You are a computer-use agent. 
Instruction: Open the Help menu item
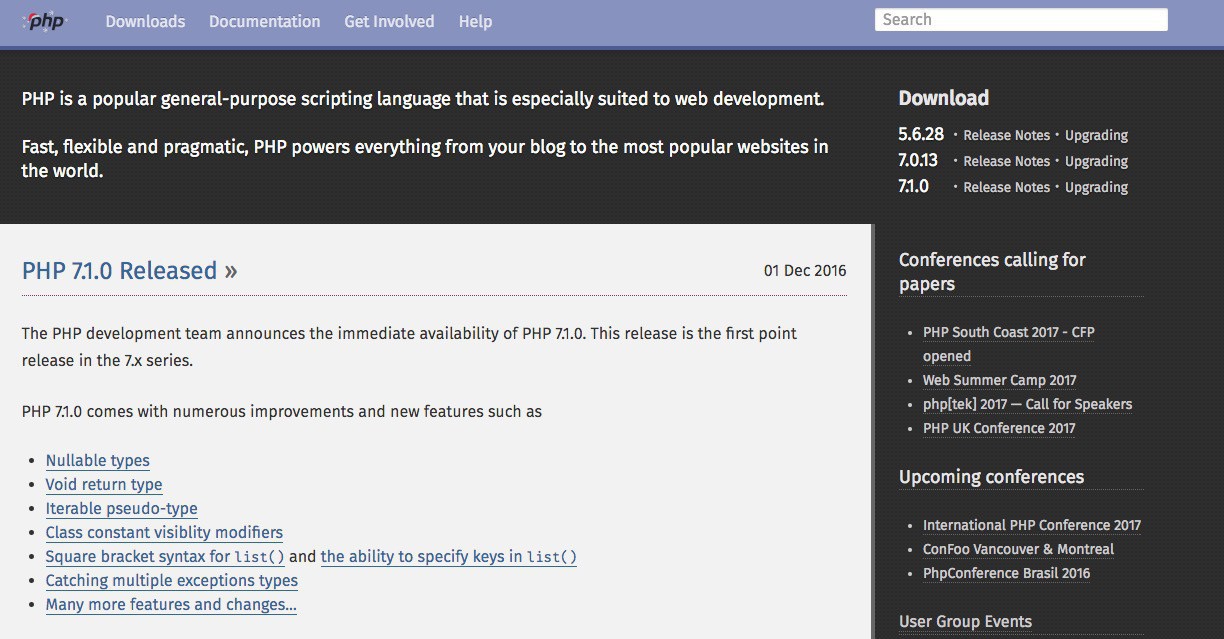click(x=475, y=21)
